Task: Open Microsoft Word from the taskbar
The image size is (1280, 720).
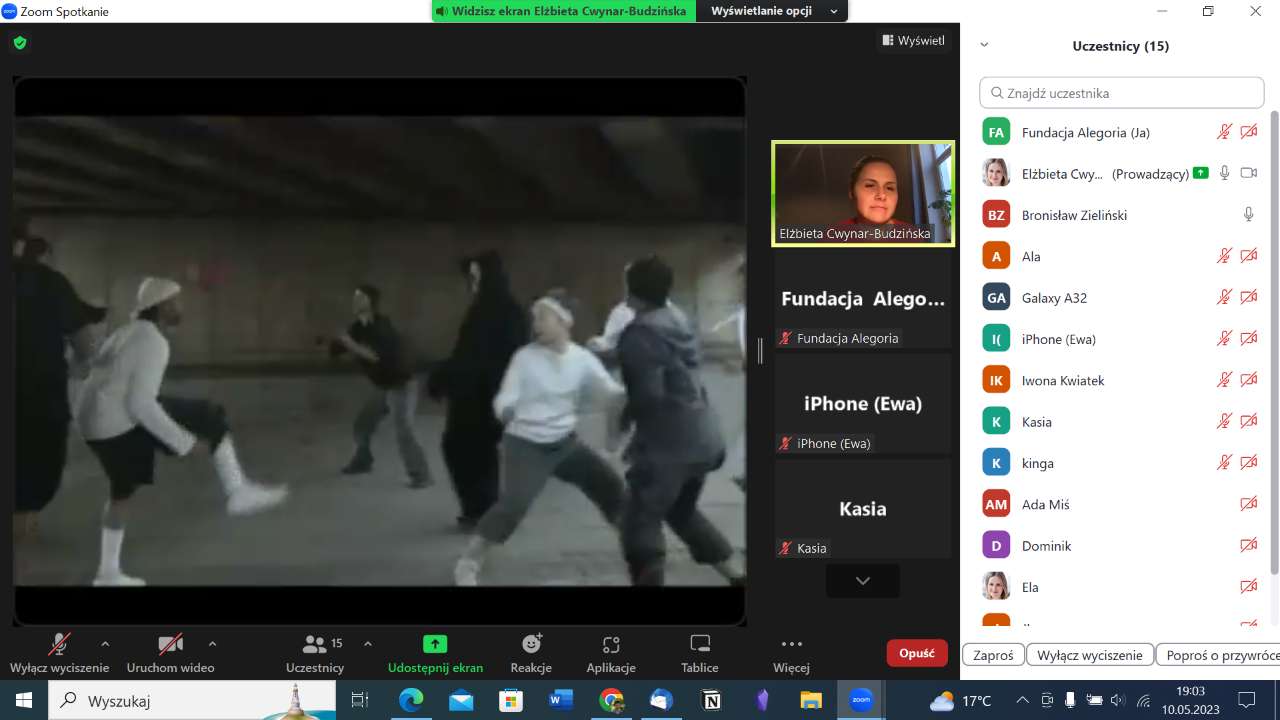Action: click(560, 700)
